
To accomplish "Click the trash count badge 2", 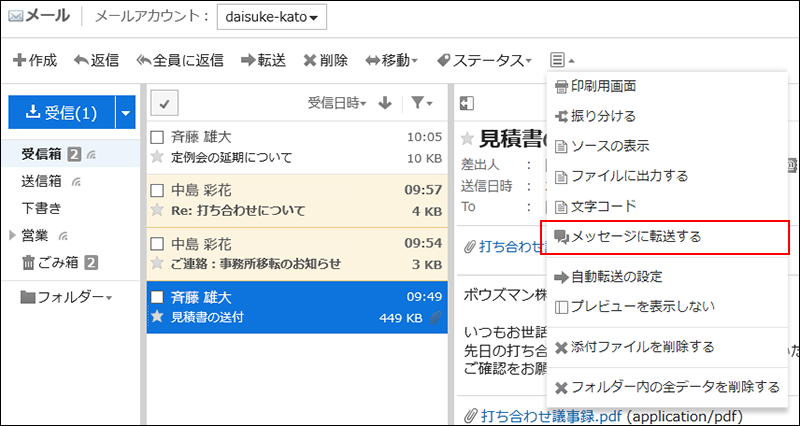I will pos(91,263).
